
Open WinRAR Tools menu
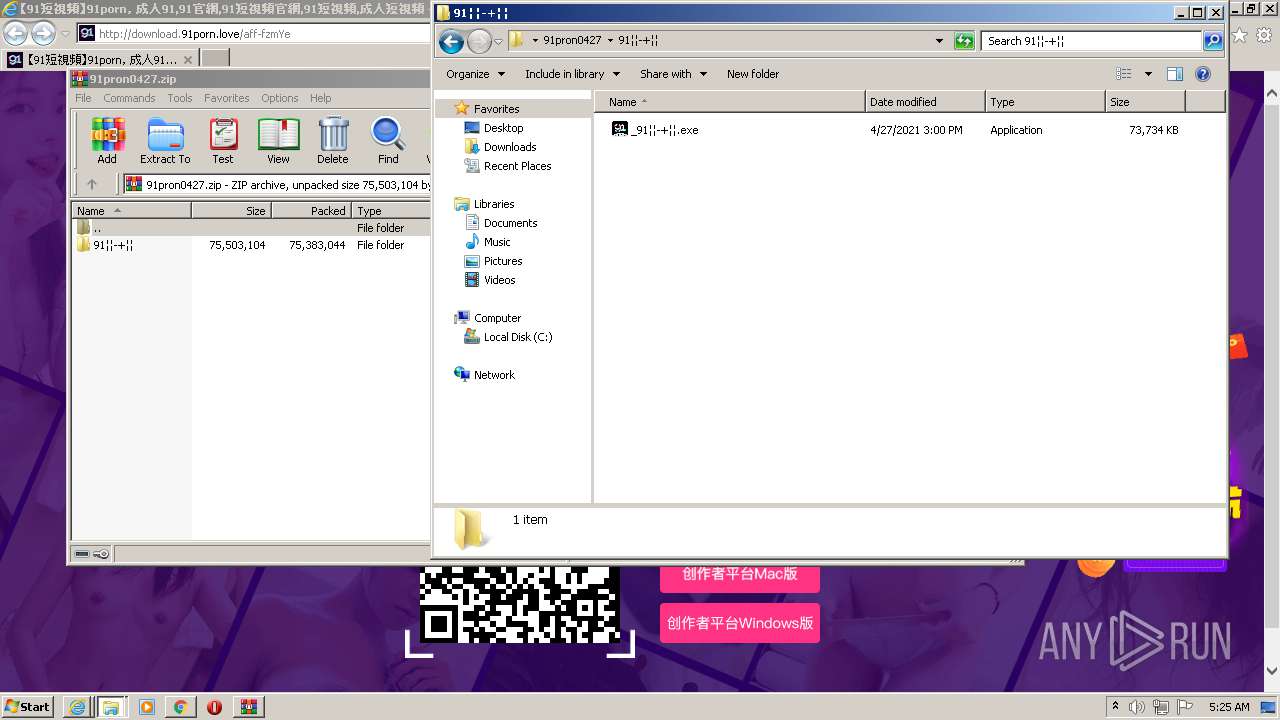click(x=180, y=98)
